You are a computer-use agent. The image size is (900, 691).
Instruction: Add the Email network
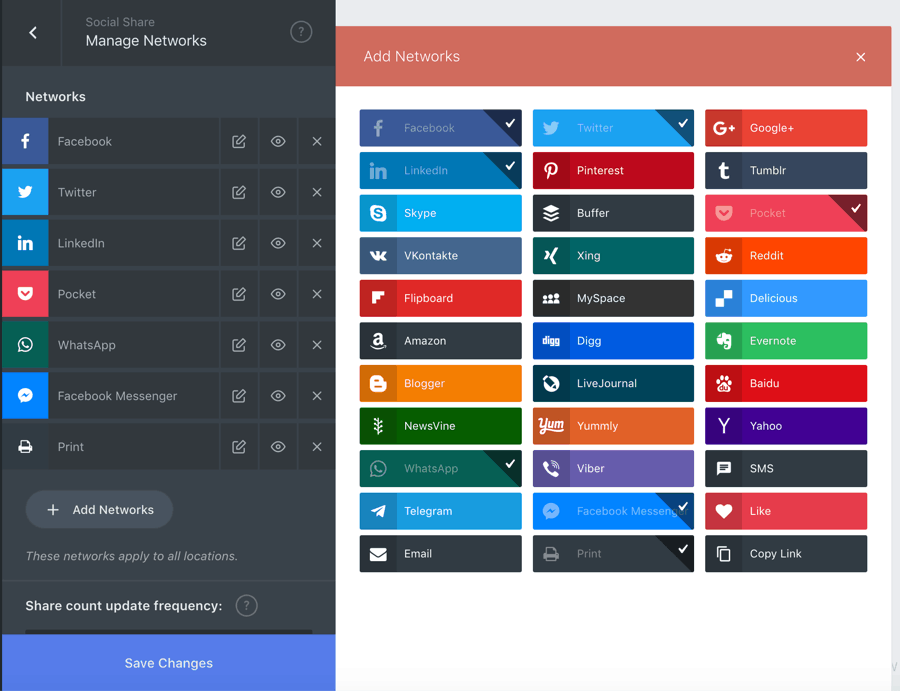(440, 554)
